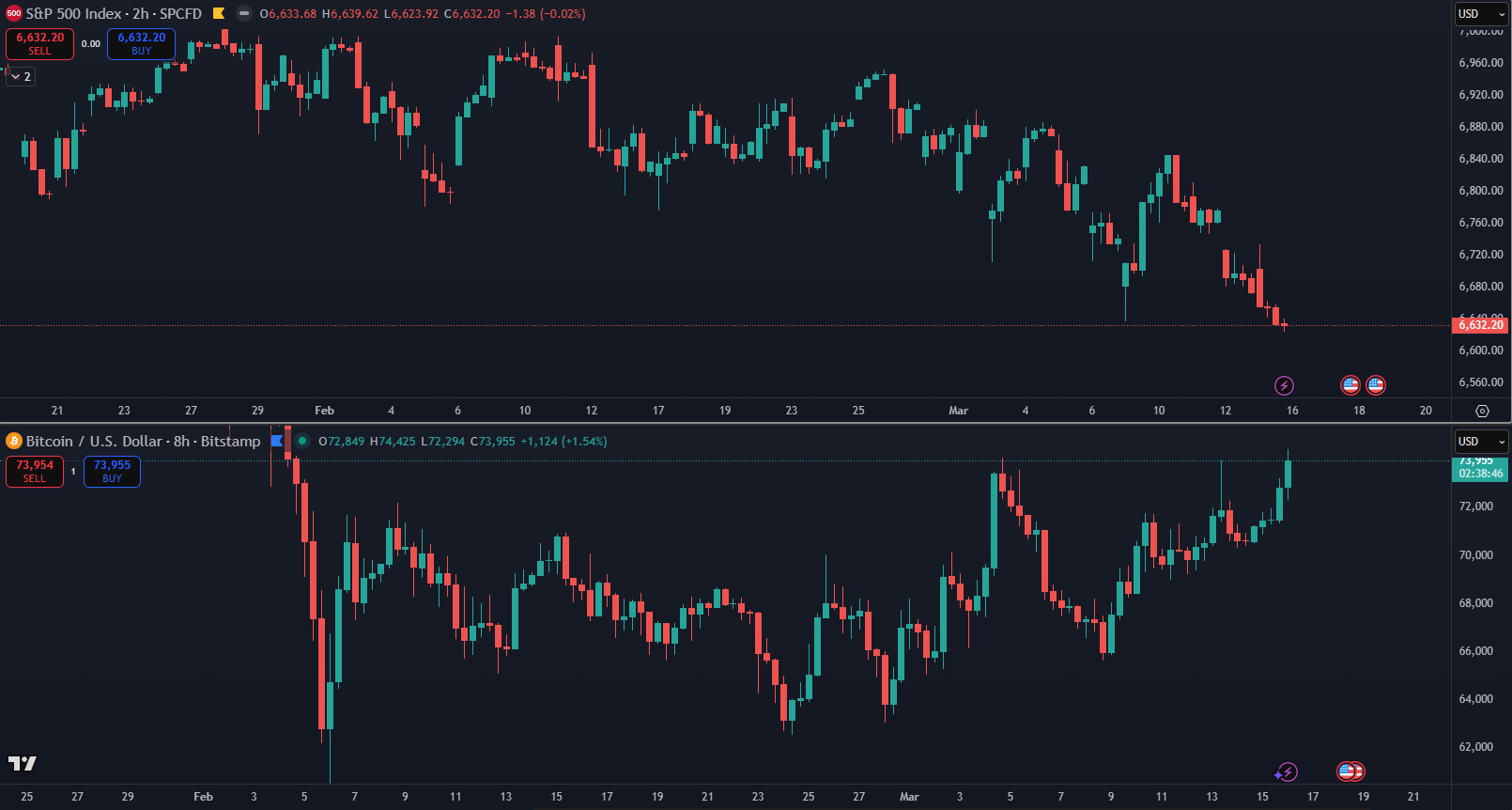Toggle the grey market status indicator on S&P 500

[x=244, y=13]
